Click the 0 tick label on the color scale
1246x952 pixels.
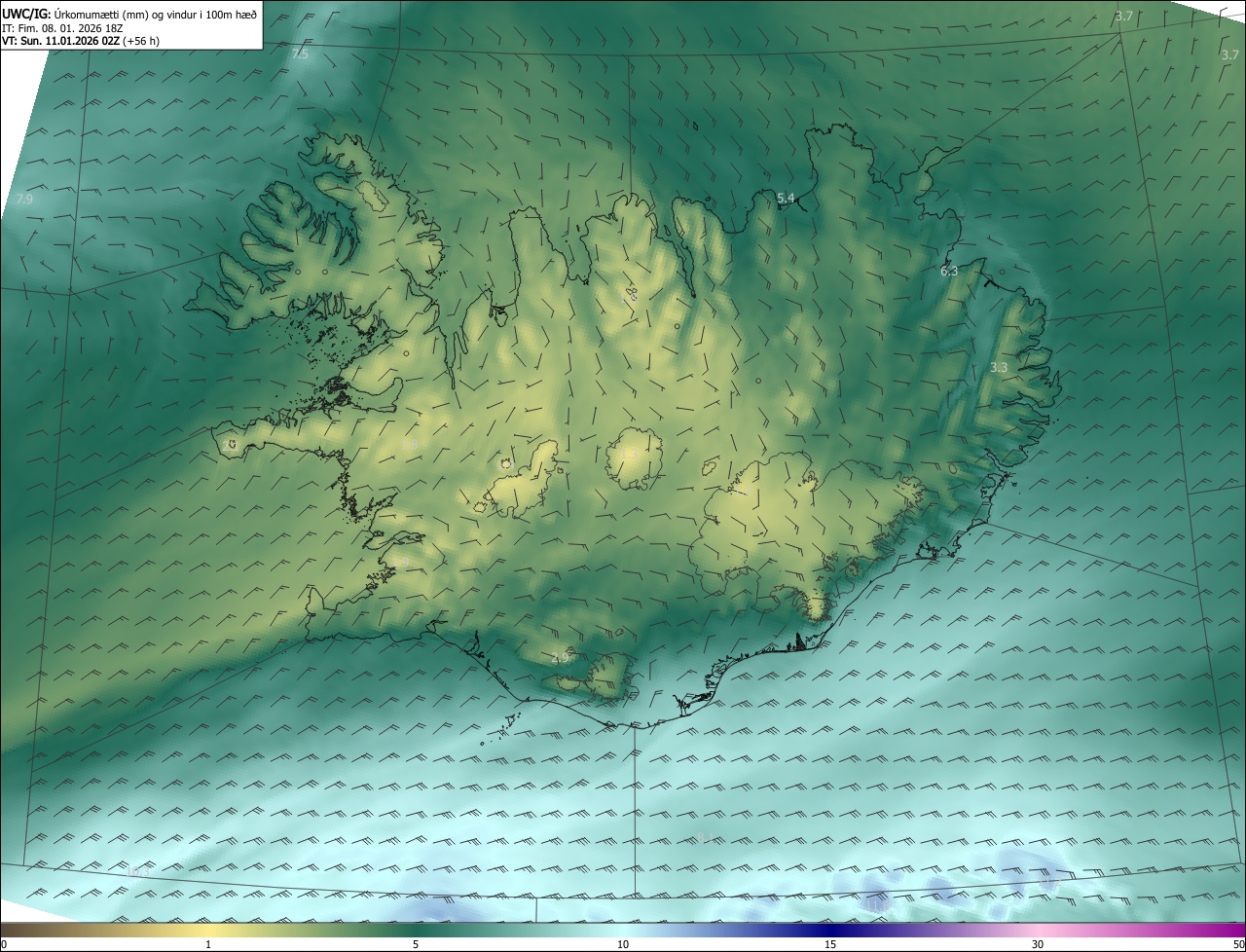[4, 944]
